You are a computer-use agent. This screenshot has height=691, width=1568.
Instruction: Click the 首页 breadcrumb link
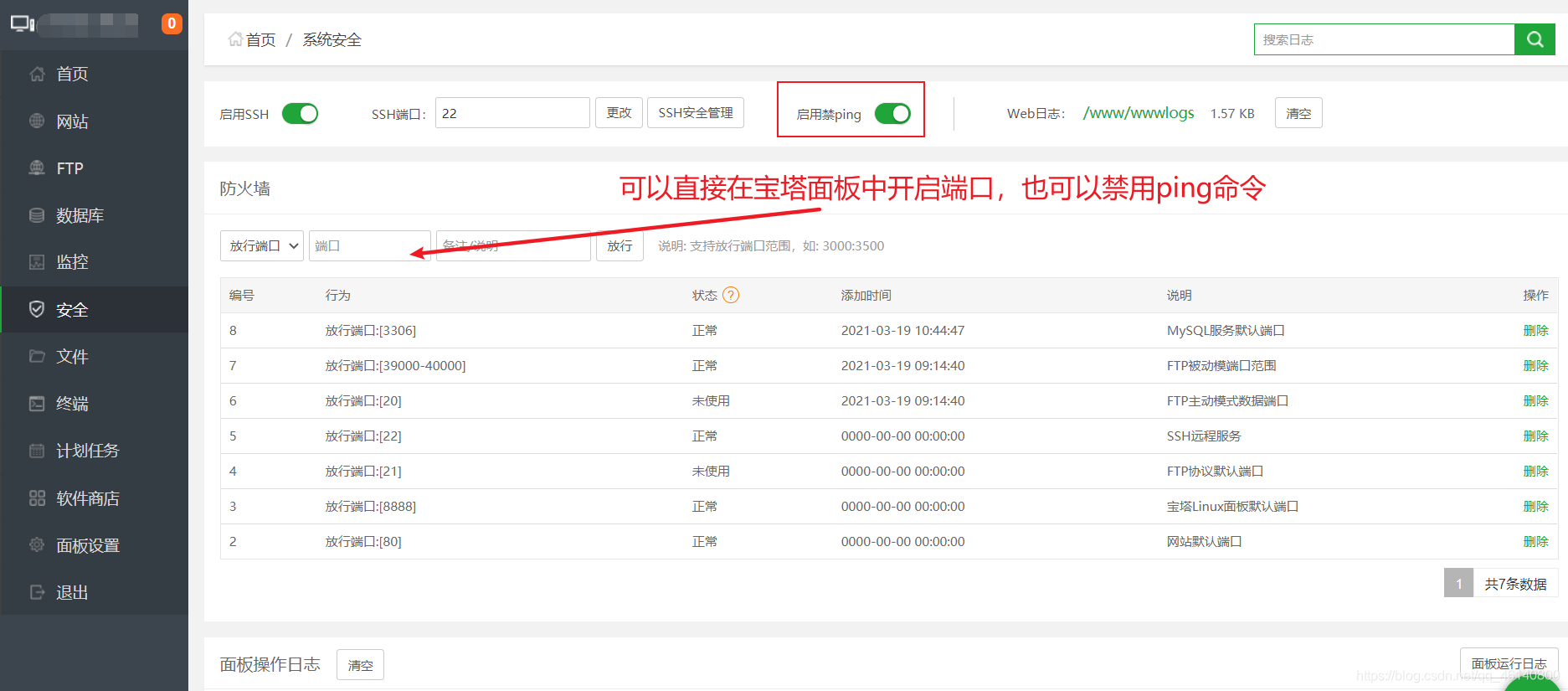260,39
